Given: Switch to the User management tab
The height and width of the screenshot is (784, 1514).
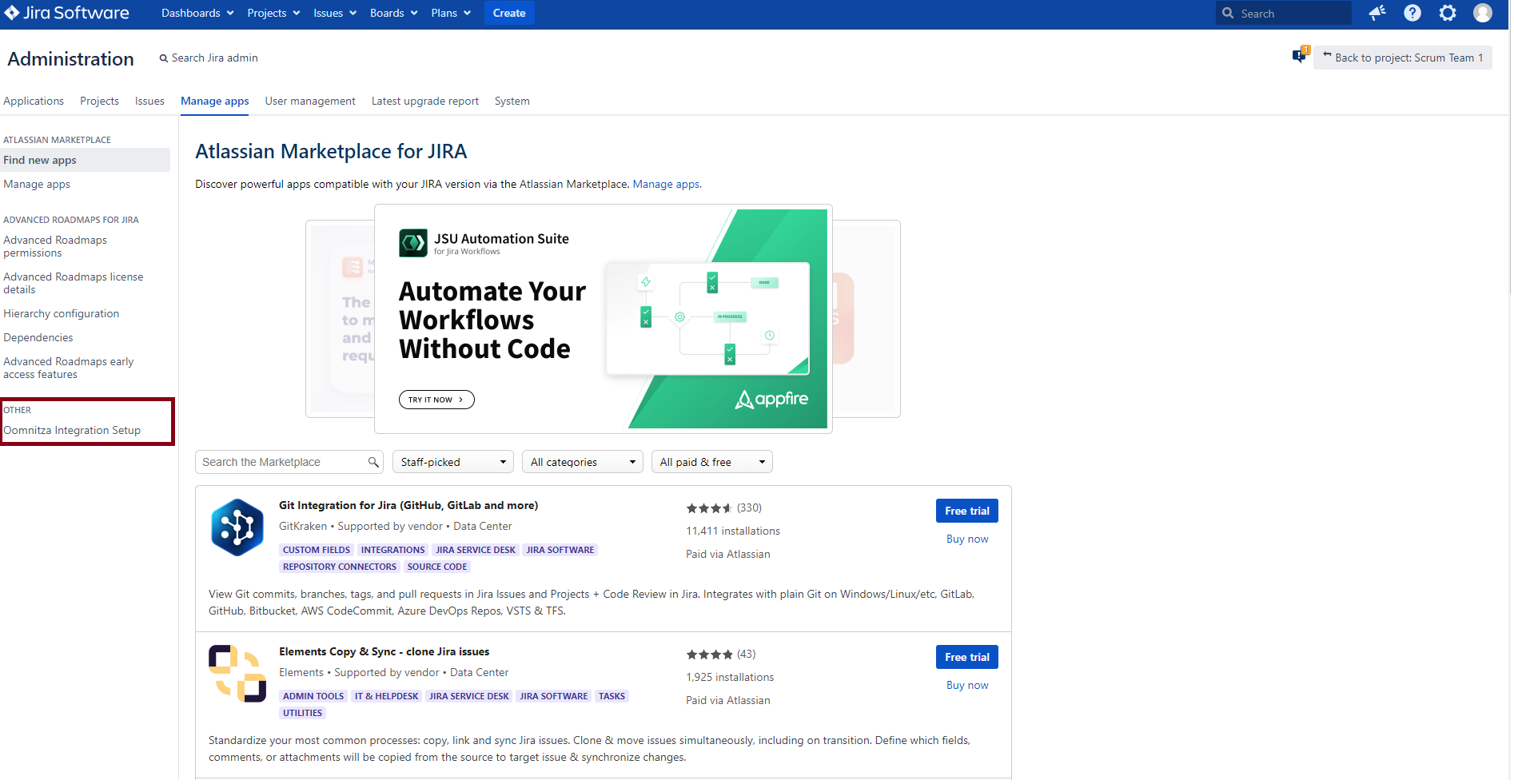Looking at the screenshot, I should 310,101.
